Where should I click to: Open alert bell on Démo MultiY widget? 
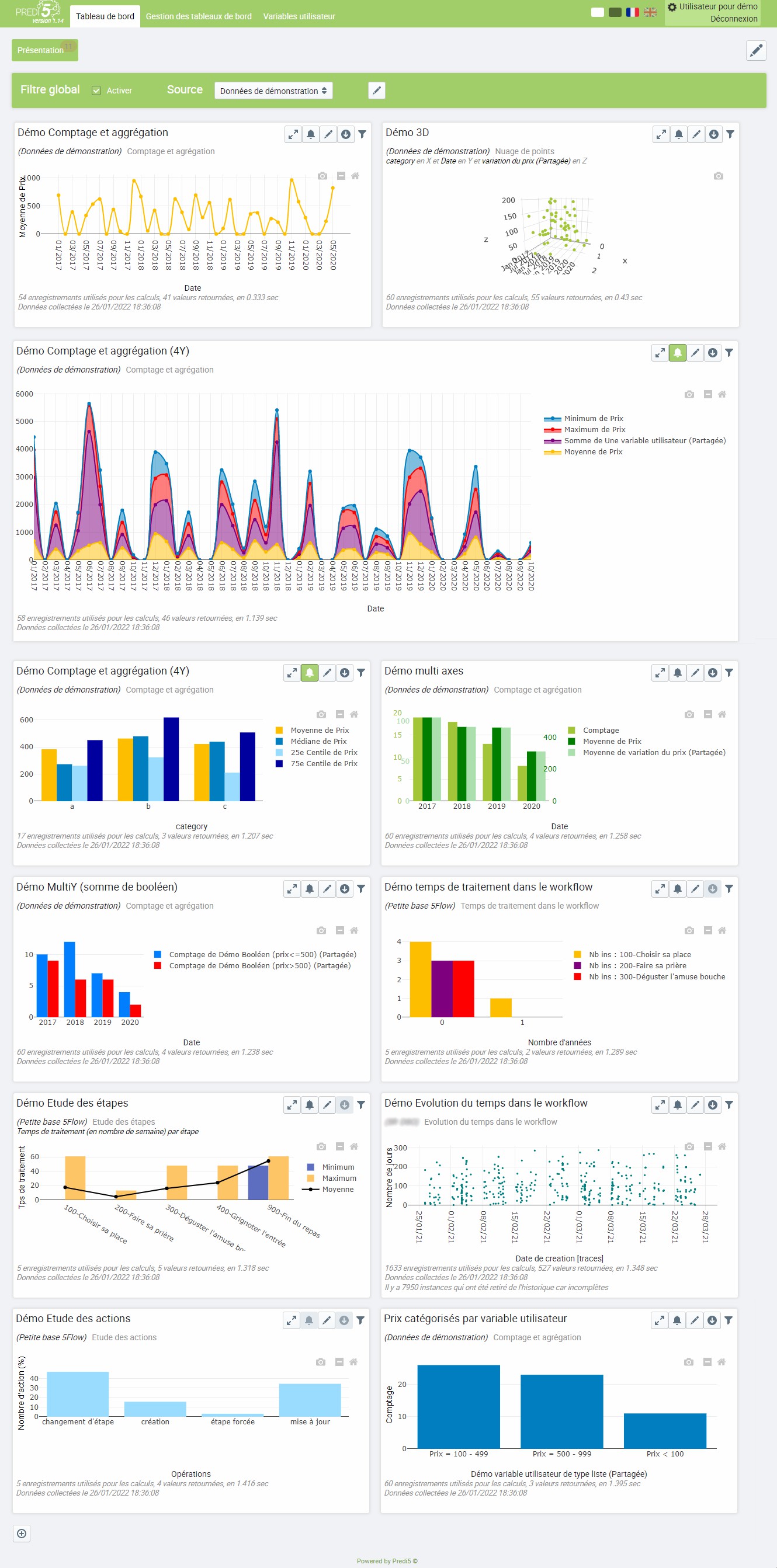(309, 889)
